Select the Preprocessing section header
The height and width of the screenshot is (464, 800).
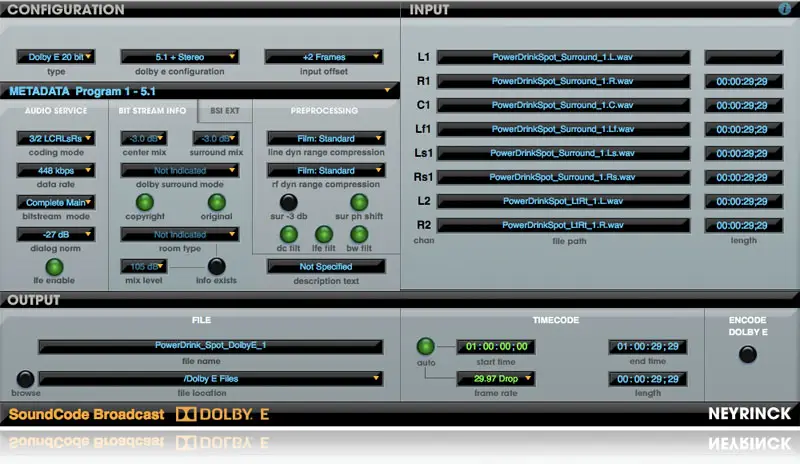pos(324,110)
